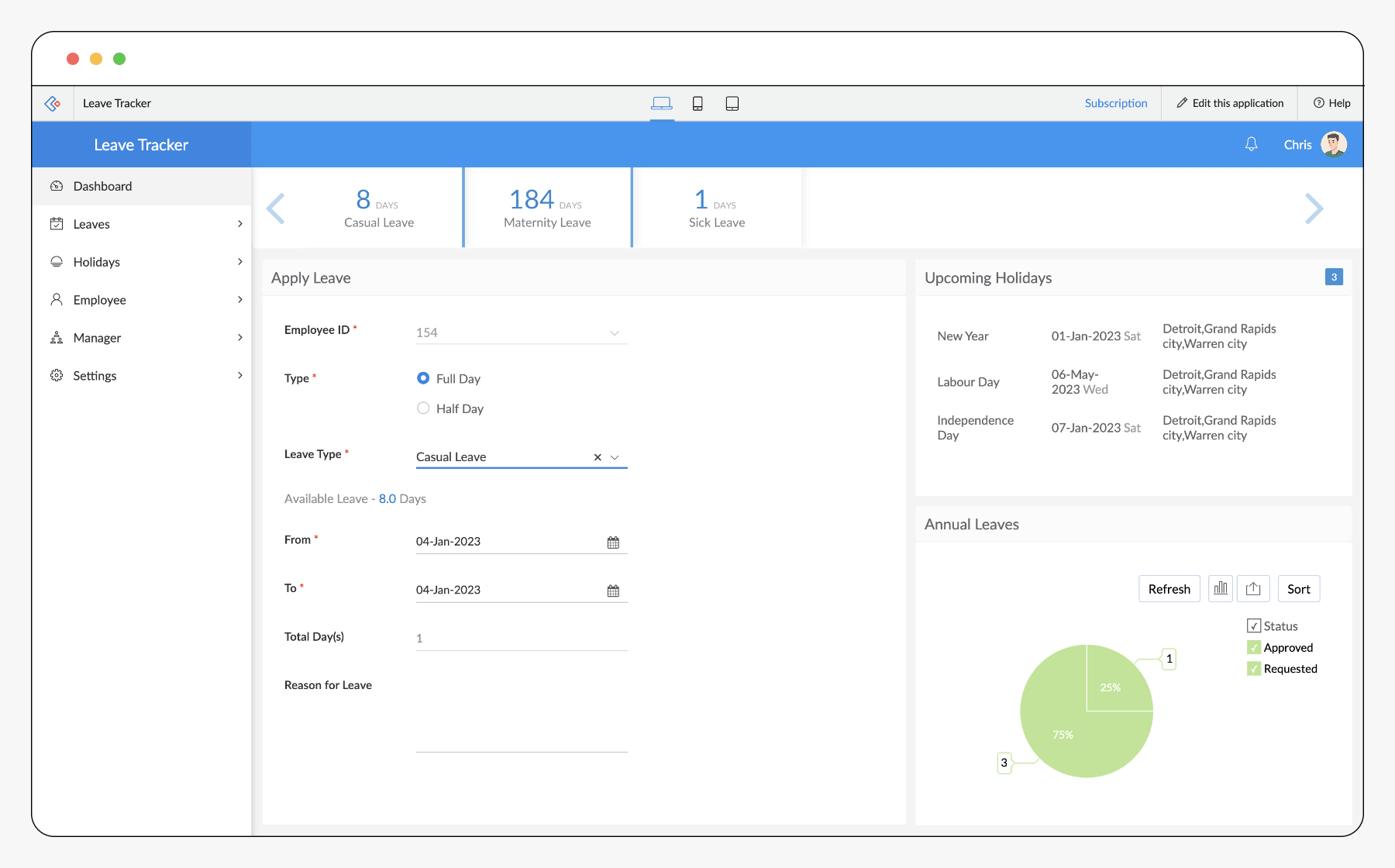
Task: Open the To date calendar picker
Action: (x=613, y=591)
